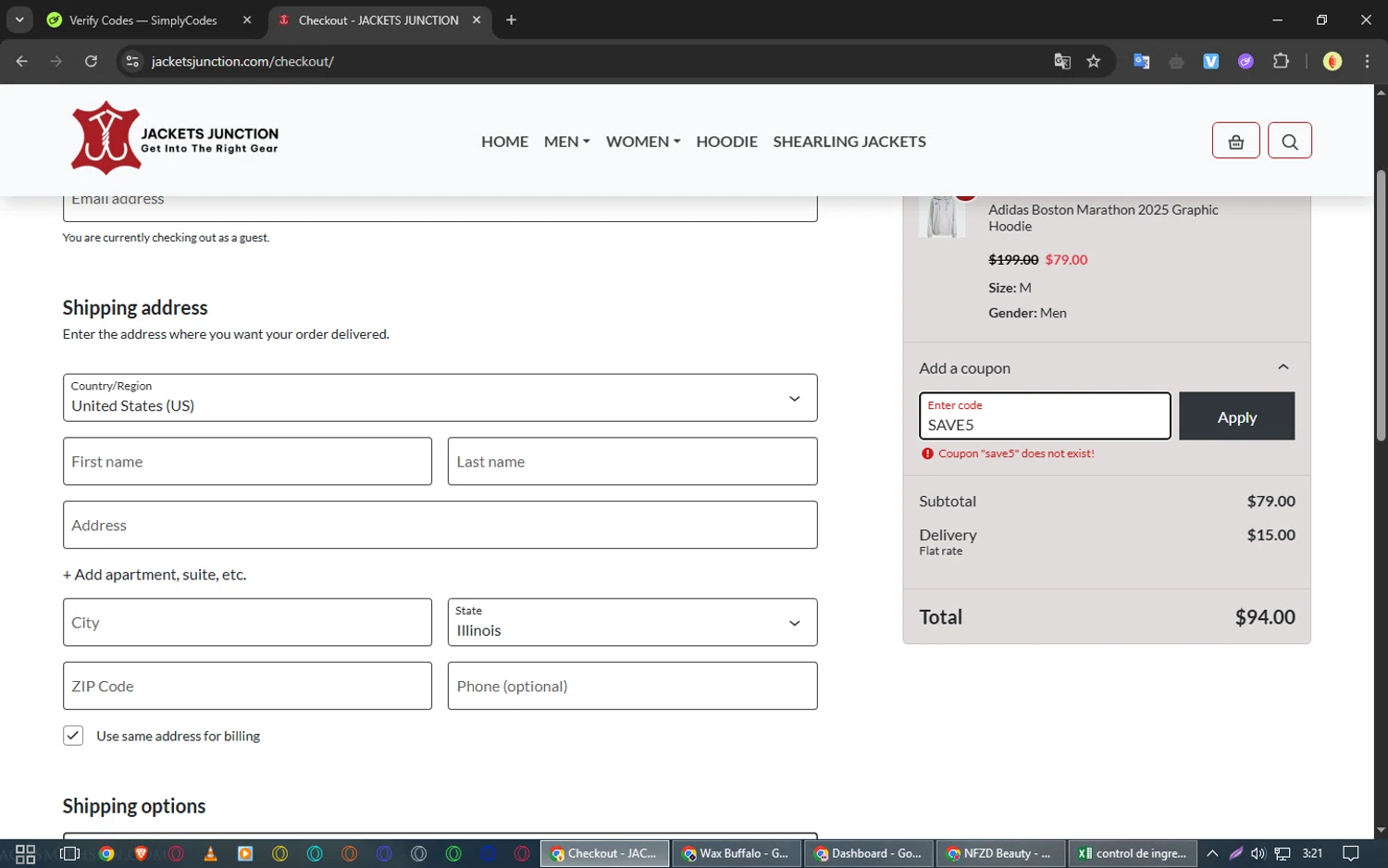This screenshot has height=868, width=1388.
Task: Click the URL address bar
Action: click(x=592, y=61)
